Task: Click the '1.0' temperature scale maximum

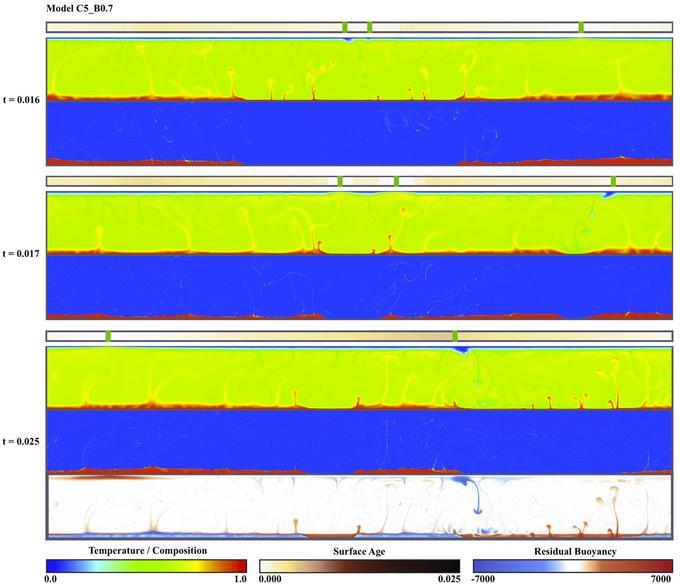Action: (240, 579)
